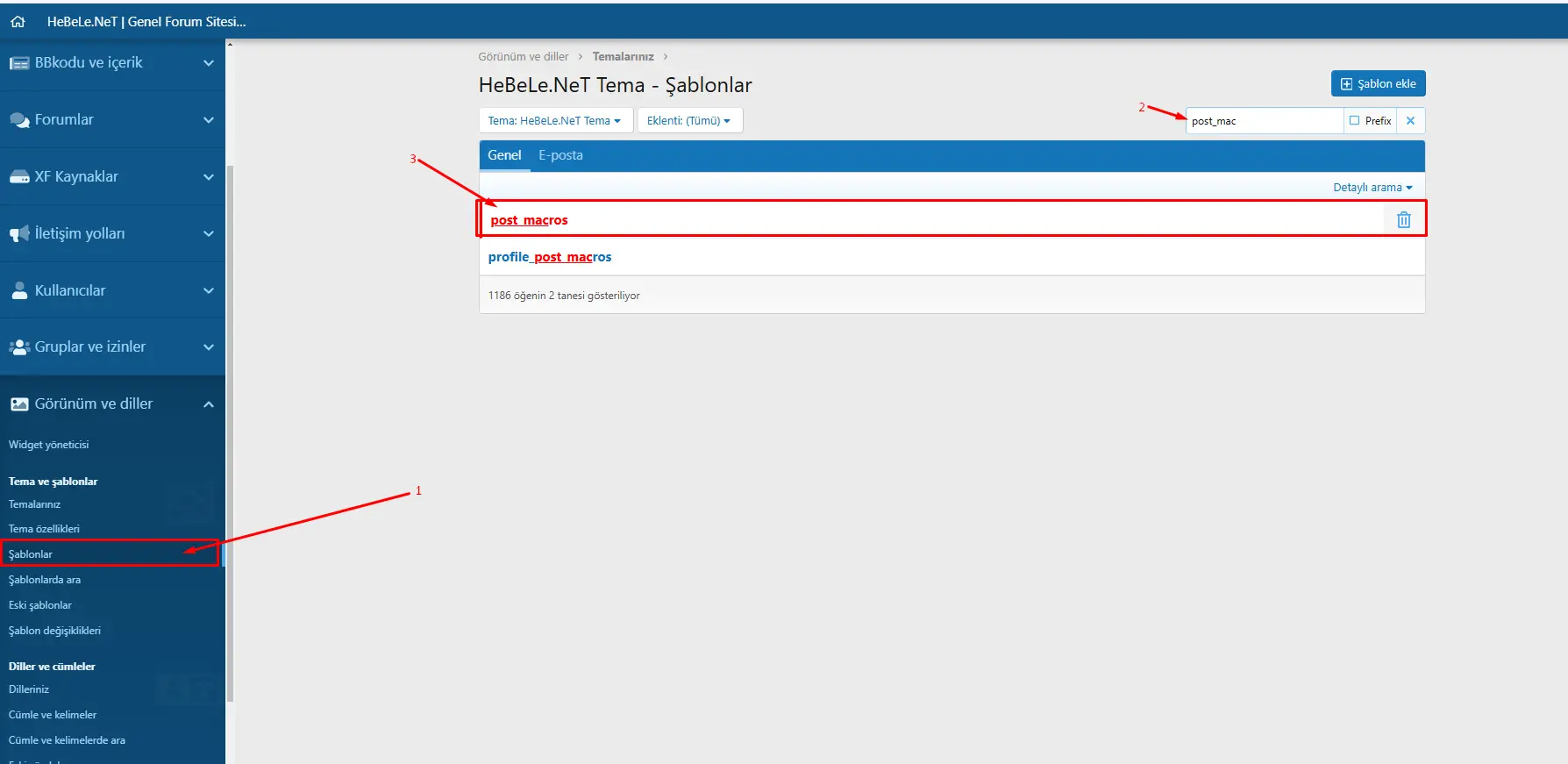Viewport: 1568px width, 764px height.
Task: Delete the post_macros template via trash icon
Action: point(1404,220)
